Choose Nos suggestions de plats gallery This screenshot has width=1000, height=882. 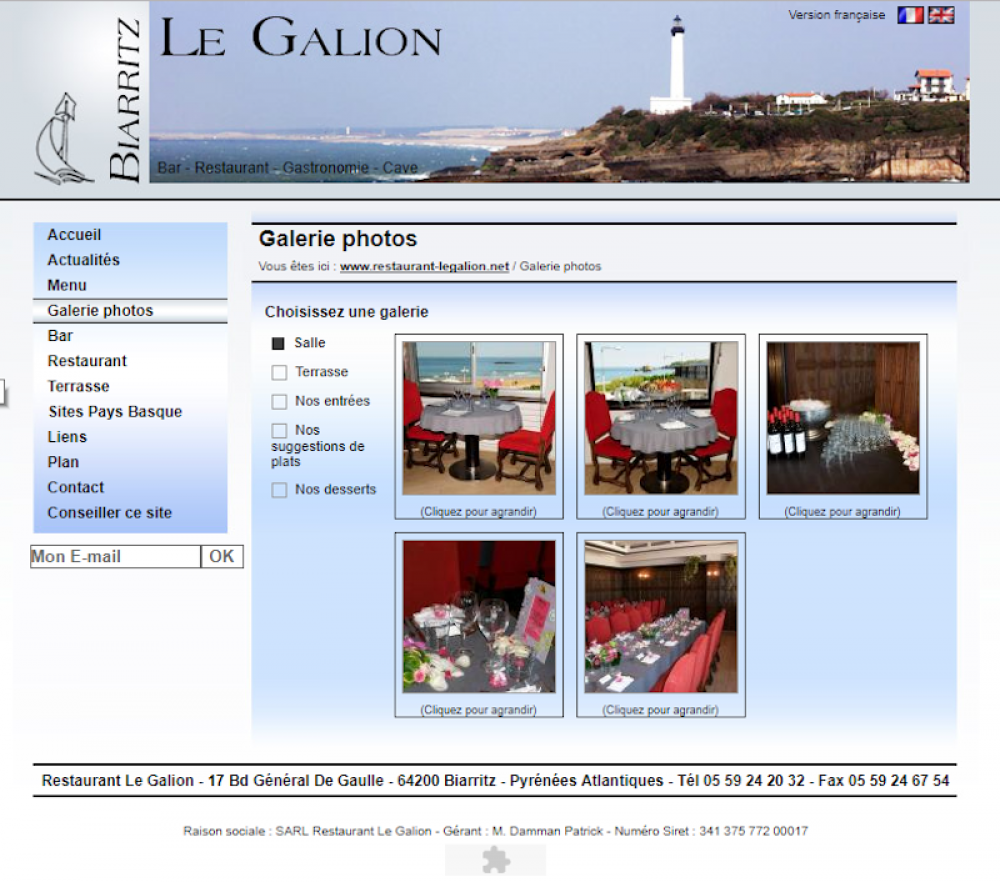coord(279,430)
